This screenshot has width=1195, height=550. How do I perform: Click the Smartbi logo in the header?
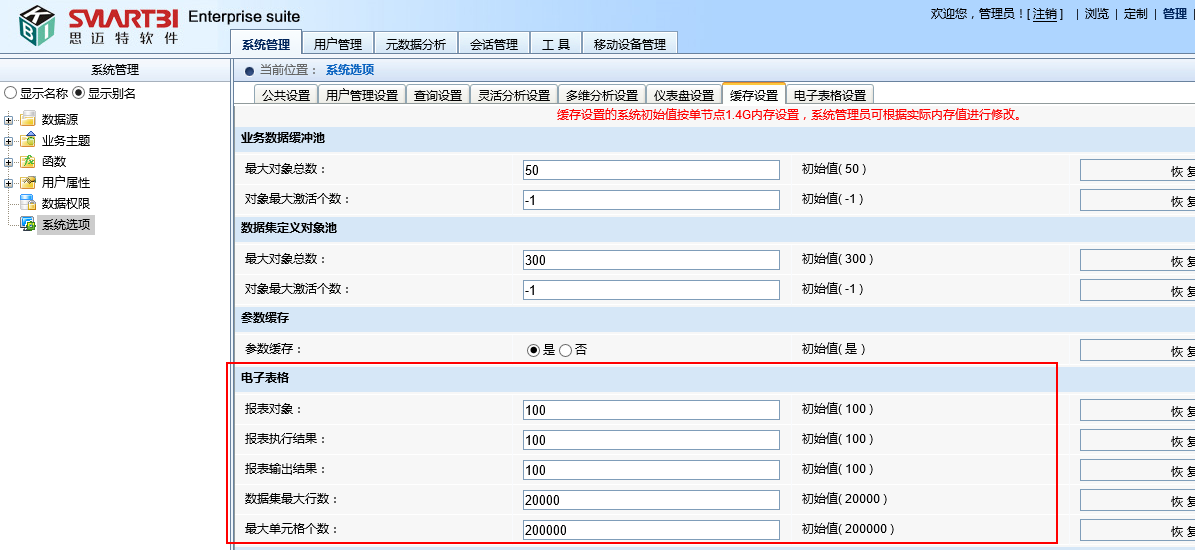coord(99,25)
